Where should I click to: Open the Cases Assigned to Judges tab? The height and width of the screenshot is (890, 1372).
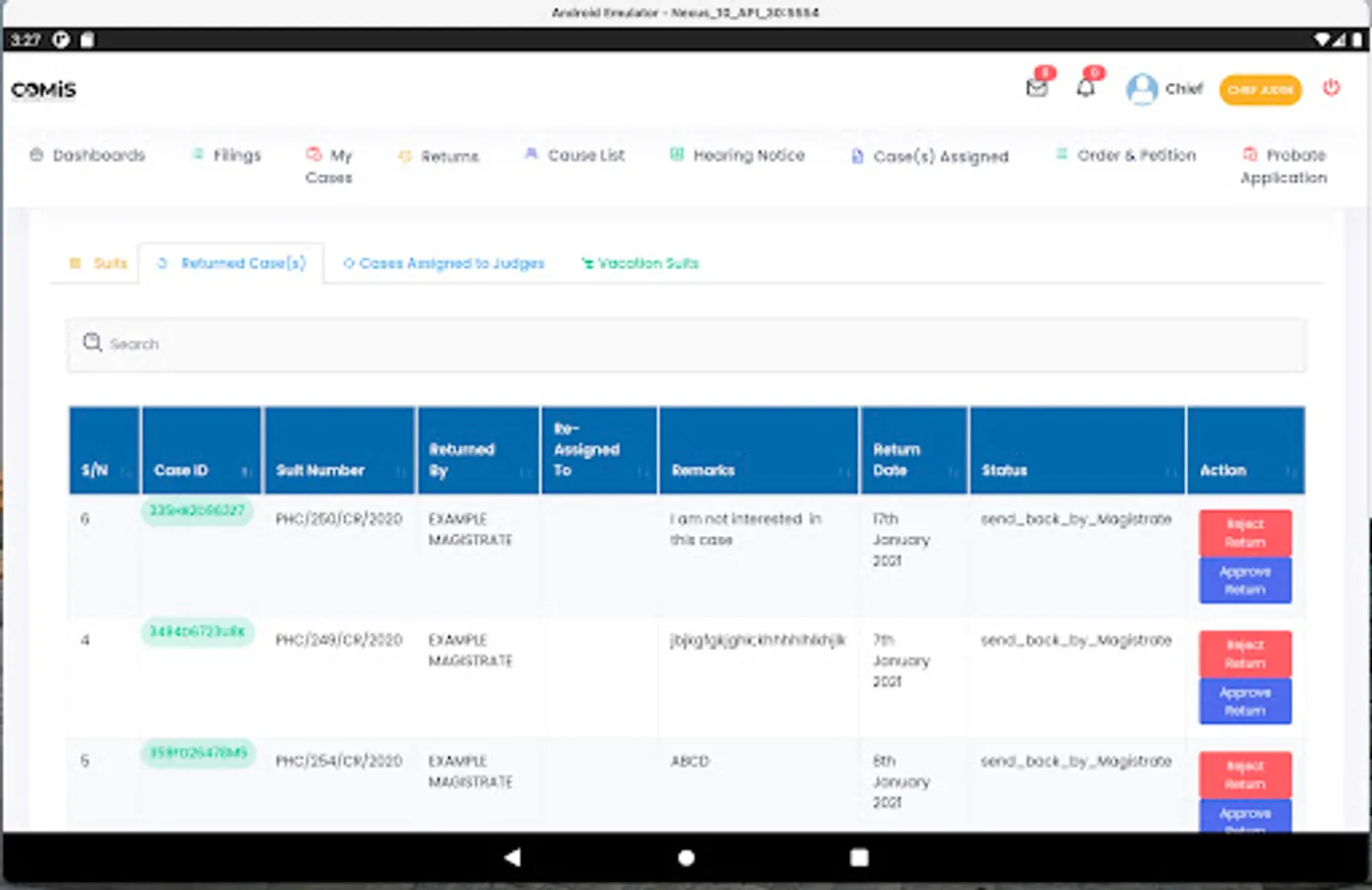tap(444, 263)
